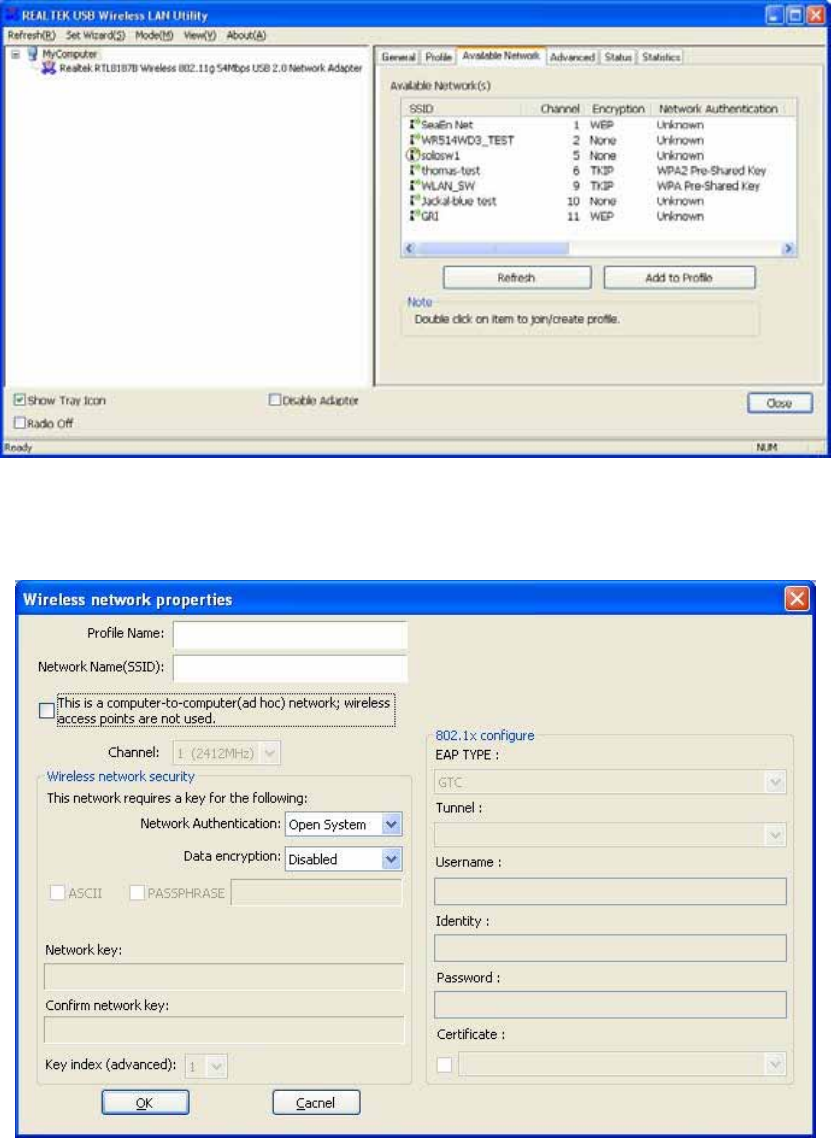Click signal icon beside thomas-test
Viewport: 831px width, 1138px height.
click(414, 171)
